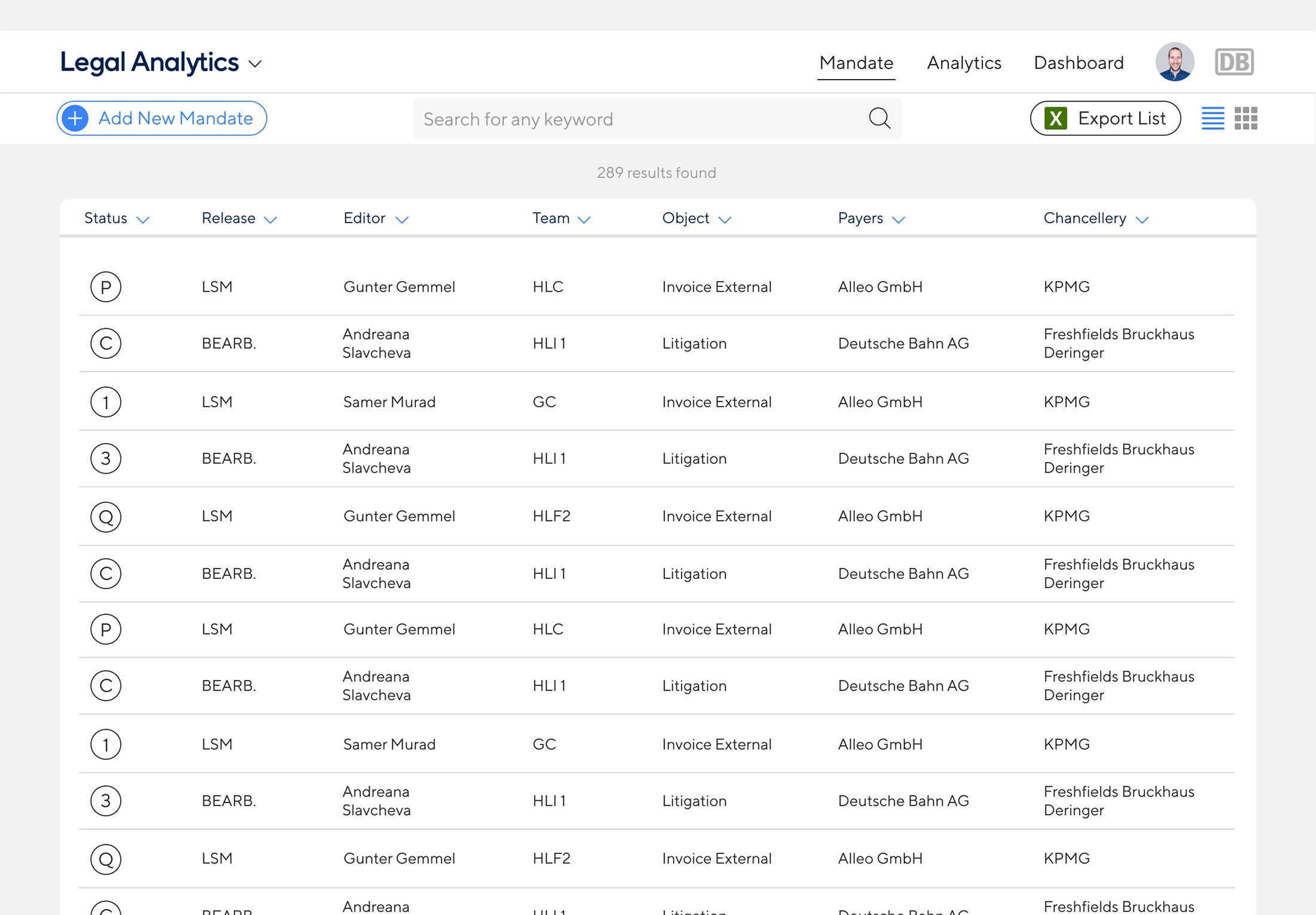Open the Dashboard tab
1316x915 pixels.
point(1079,63)
